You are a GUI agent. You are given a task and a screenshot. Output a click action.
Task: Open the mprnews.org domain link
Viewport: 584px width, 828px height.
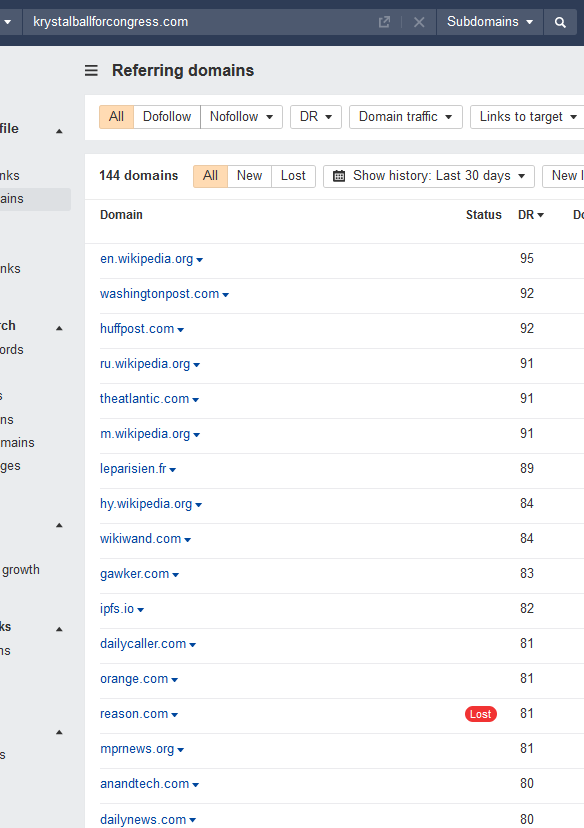click(x=137, y=749)
